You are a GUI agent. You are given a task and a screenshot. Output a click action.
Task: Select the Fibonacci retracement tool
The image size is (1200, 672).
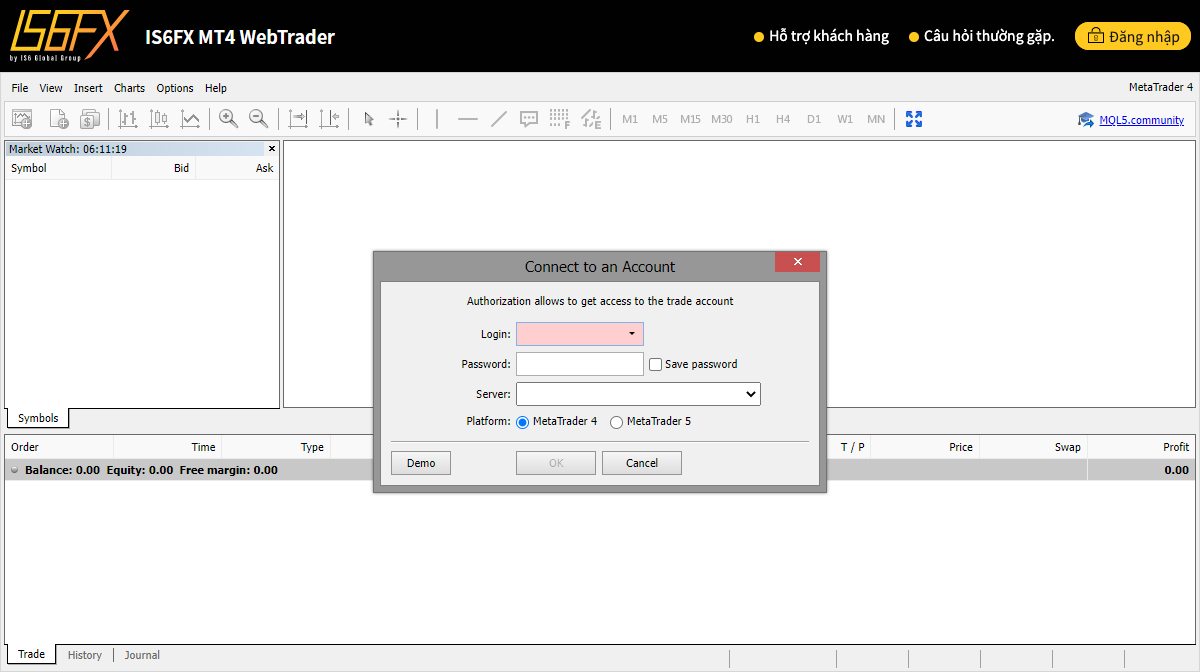point(560,119)
